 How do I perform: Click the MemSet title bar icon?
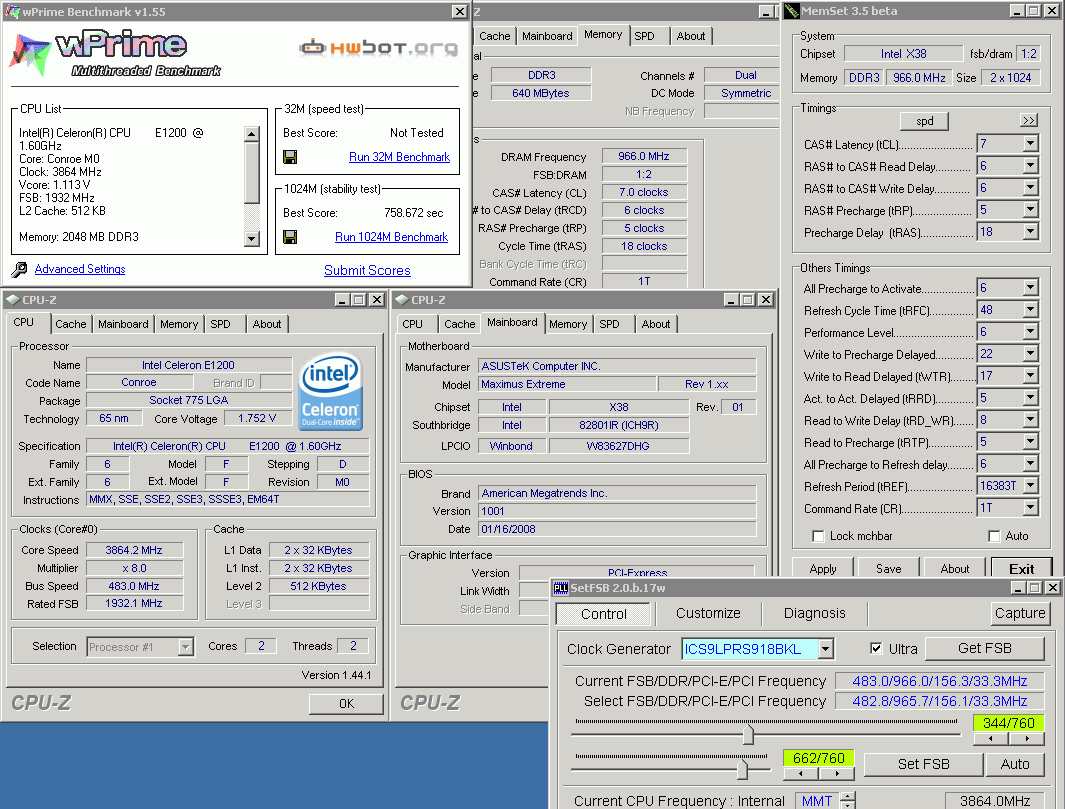click(x=791, y=11)
